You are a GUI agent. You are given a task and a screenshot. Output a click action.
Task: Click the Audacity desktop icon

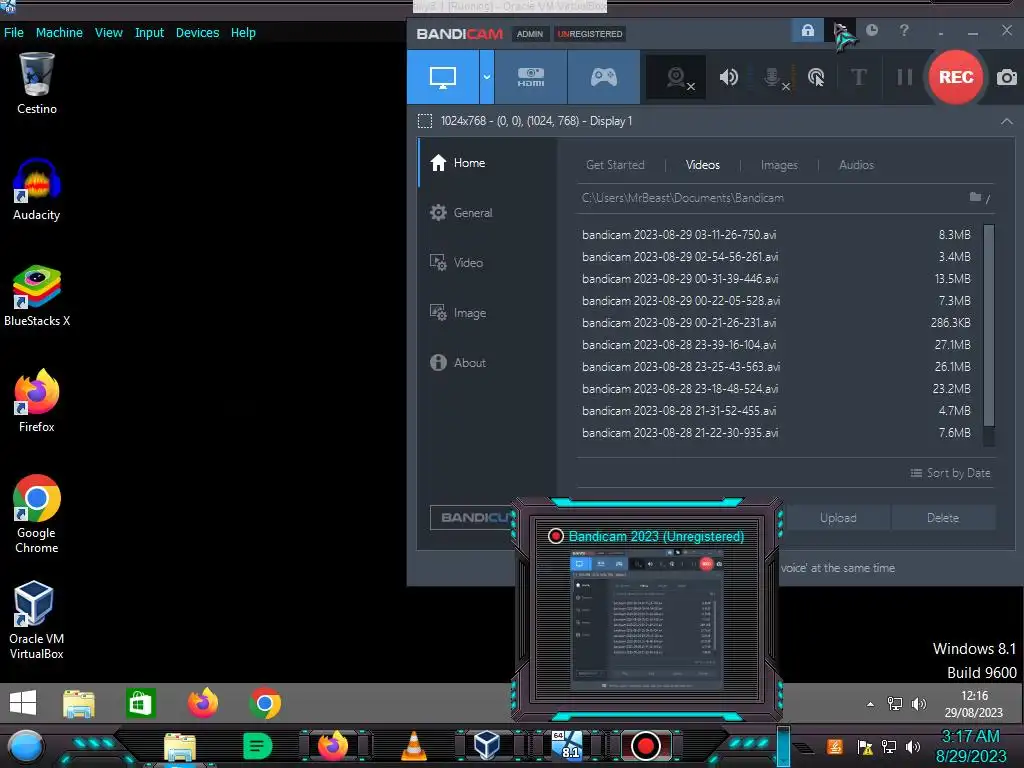coord(37,190)
